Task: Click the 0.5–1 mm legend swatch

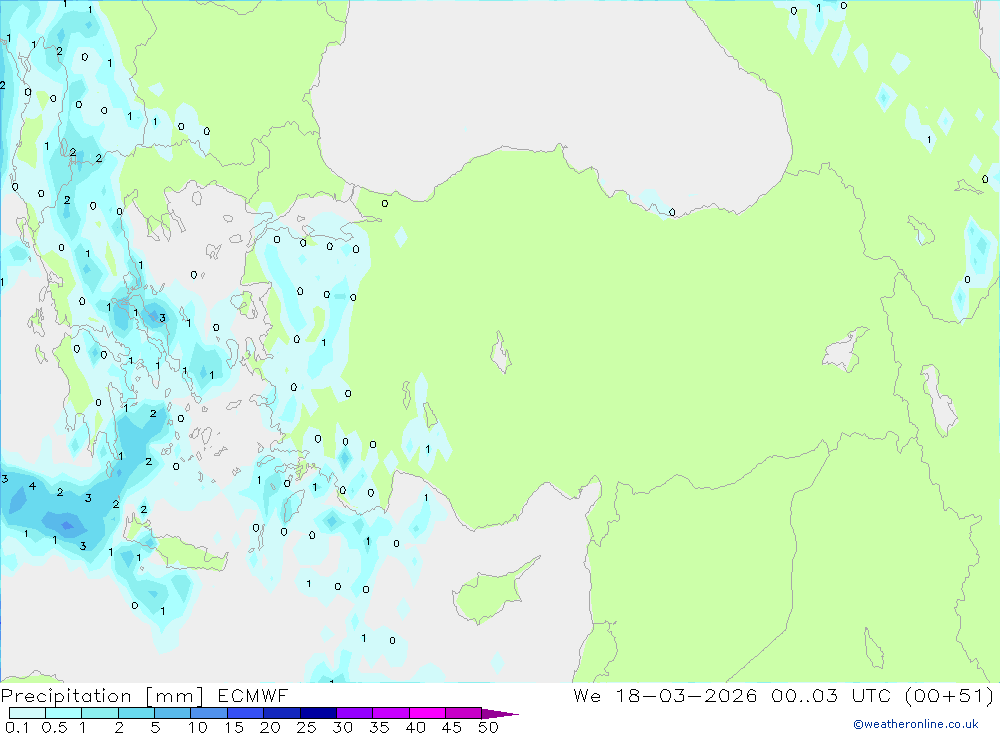Action: (64, 713)
